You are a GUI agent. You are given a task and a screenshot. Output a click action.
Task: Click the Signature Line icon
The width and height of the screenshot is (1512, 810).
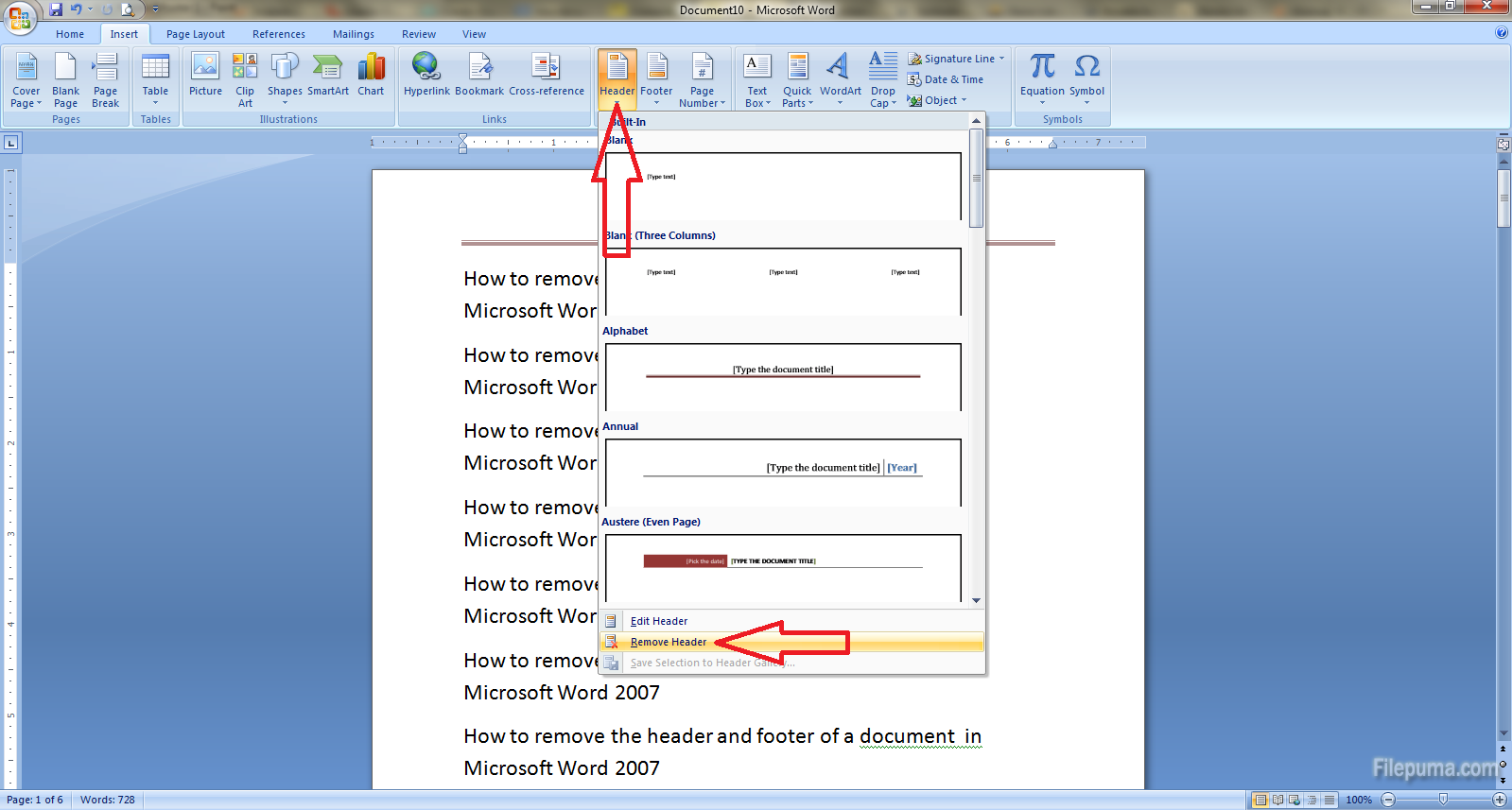pyautogui.click(x=914, y=59)
